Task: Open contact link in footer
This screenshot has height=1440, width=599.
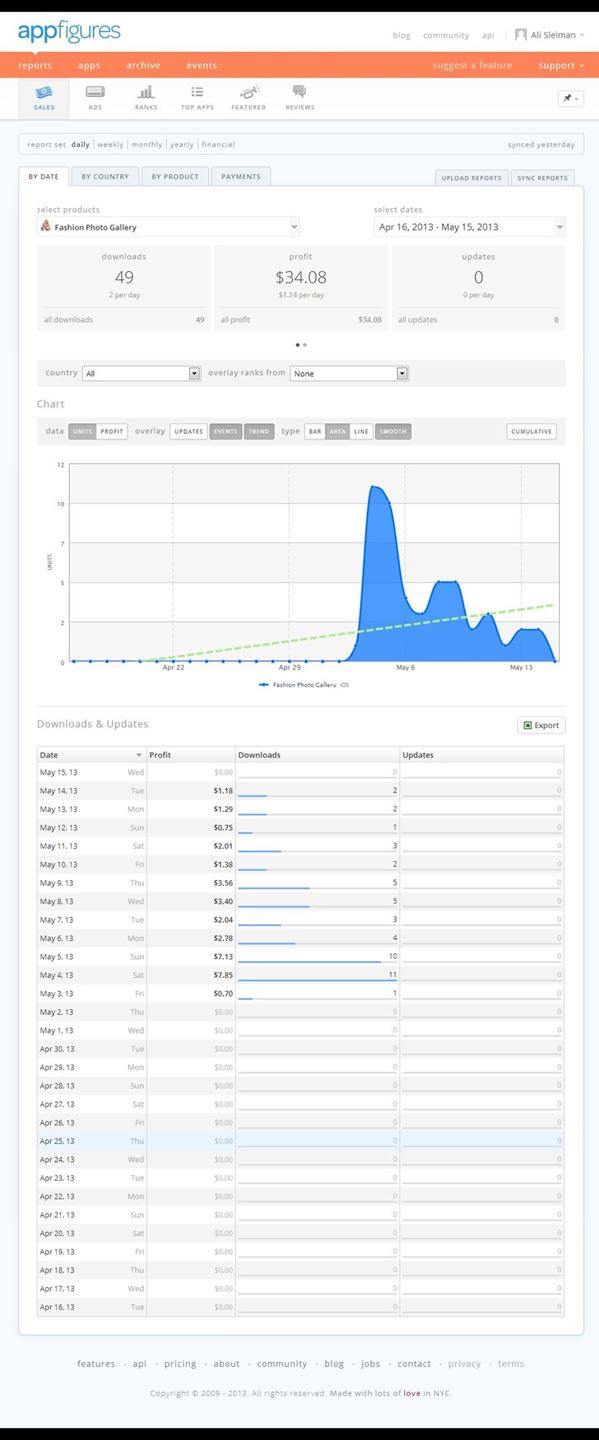Action: click(x=414, y=1364)
